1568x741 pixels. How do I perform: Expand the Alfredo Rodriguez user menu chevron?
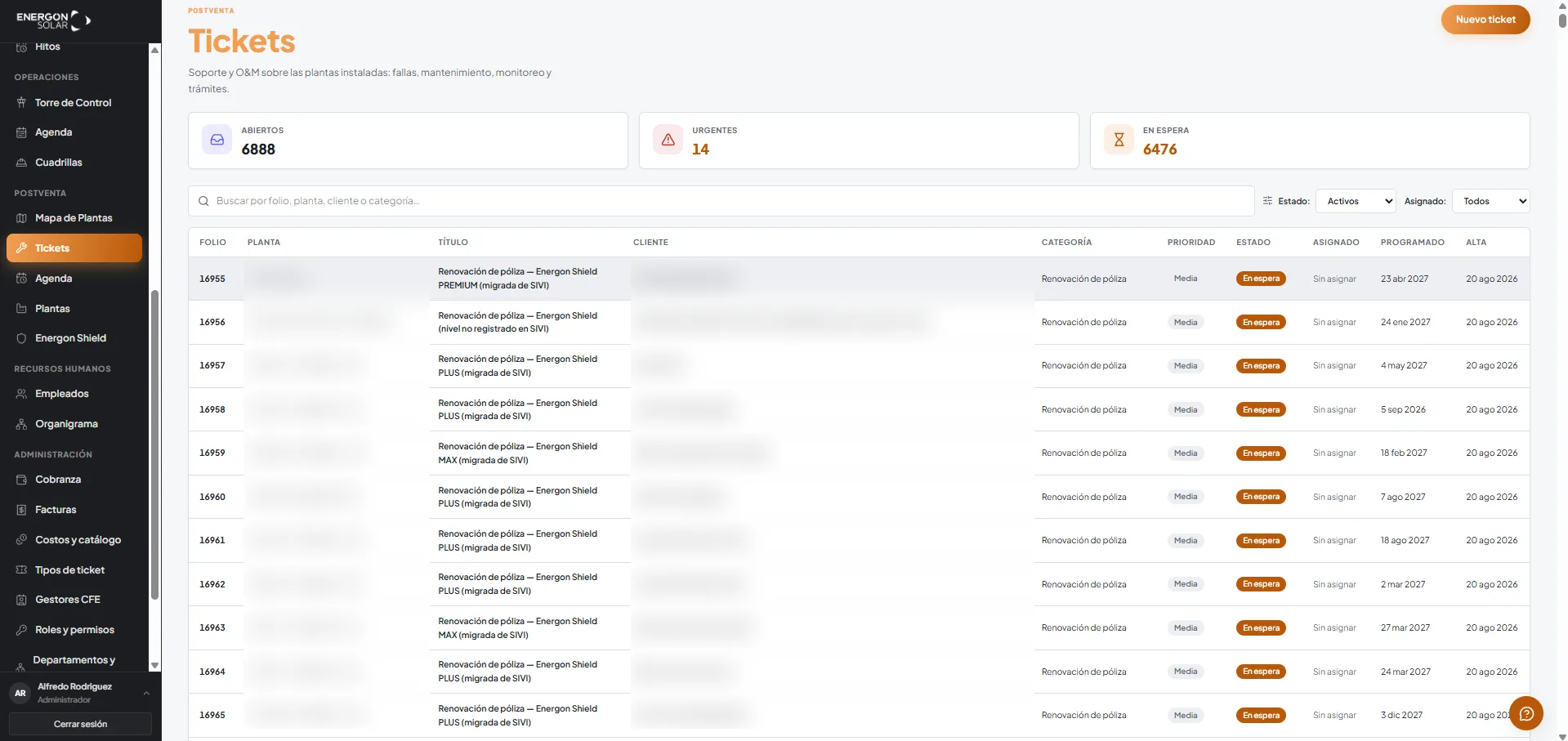click(x=146, y=694)
